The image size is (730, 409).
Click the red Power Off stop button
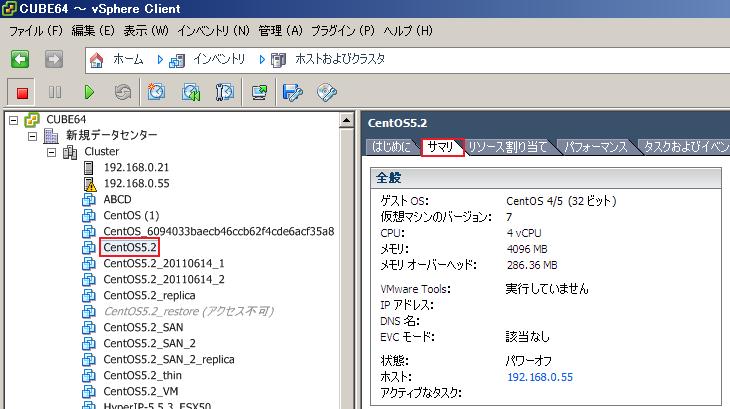pos(22,92)
